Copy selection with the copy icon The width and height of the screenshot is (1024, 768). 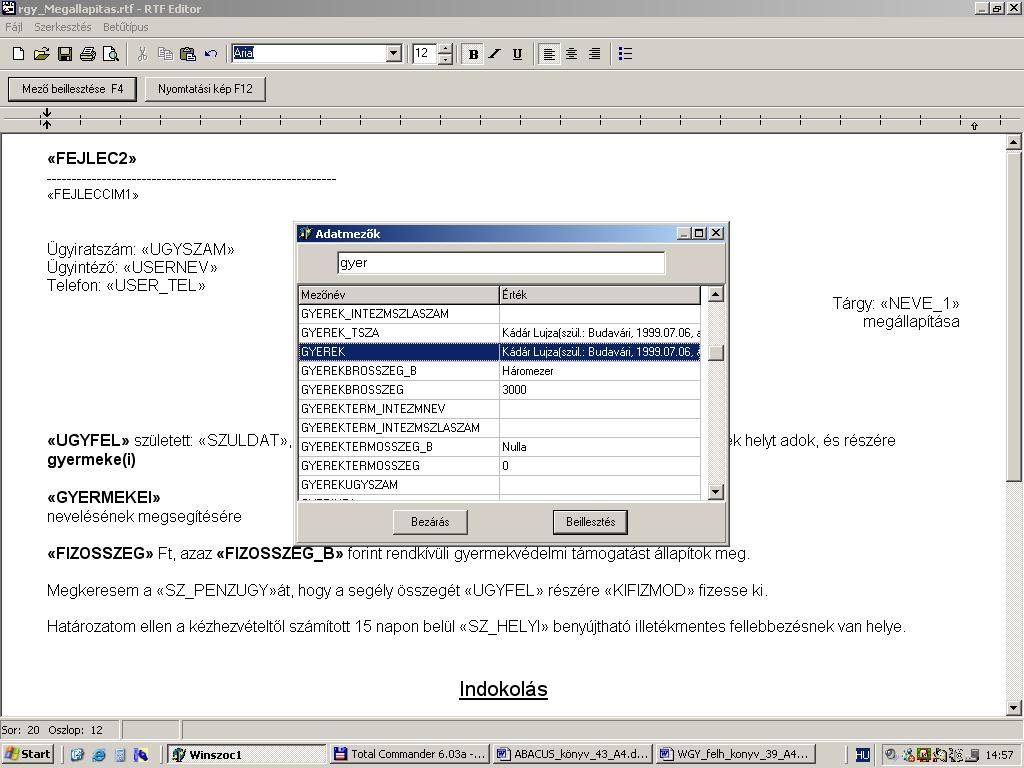click(165, 54)
